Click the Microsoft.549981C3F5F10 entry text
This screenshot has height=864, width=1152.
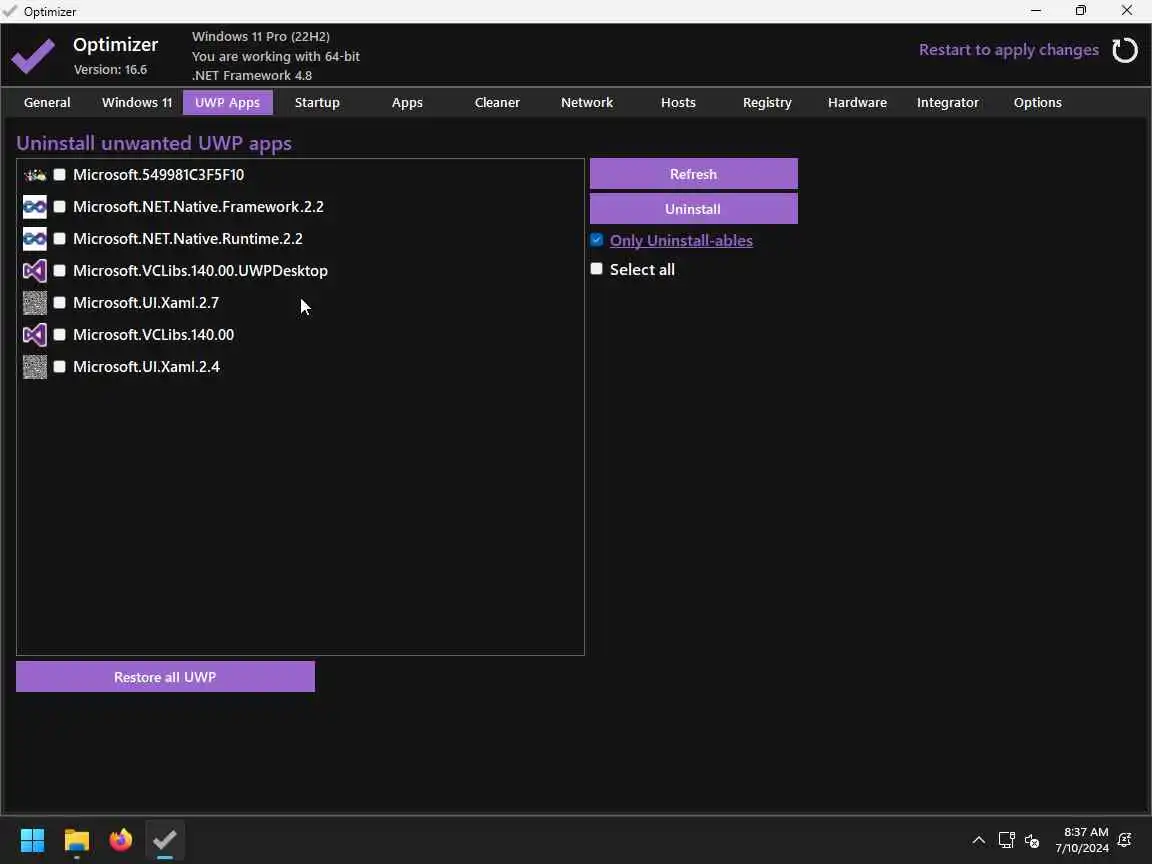tap(159, 175)
